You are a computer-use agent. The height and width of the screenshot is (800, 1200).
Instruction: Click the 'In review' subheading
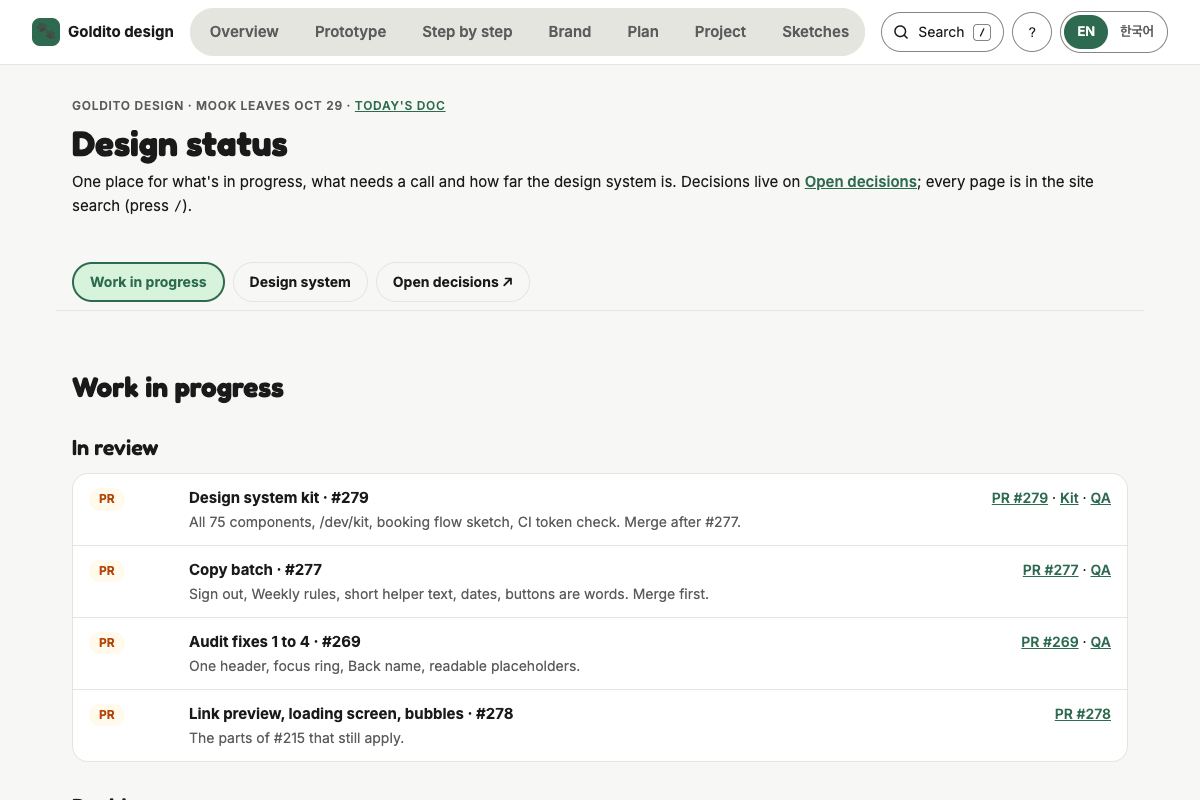pyautogui.click(x=115, y=448)
